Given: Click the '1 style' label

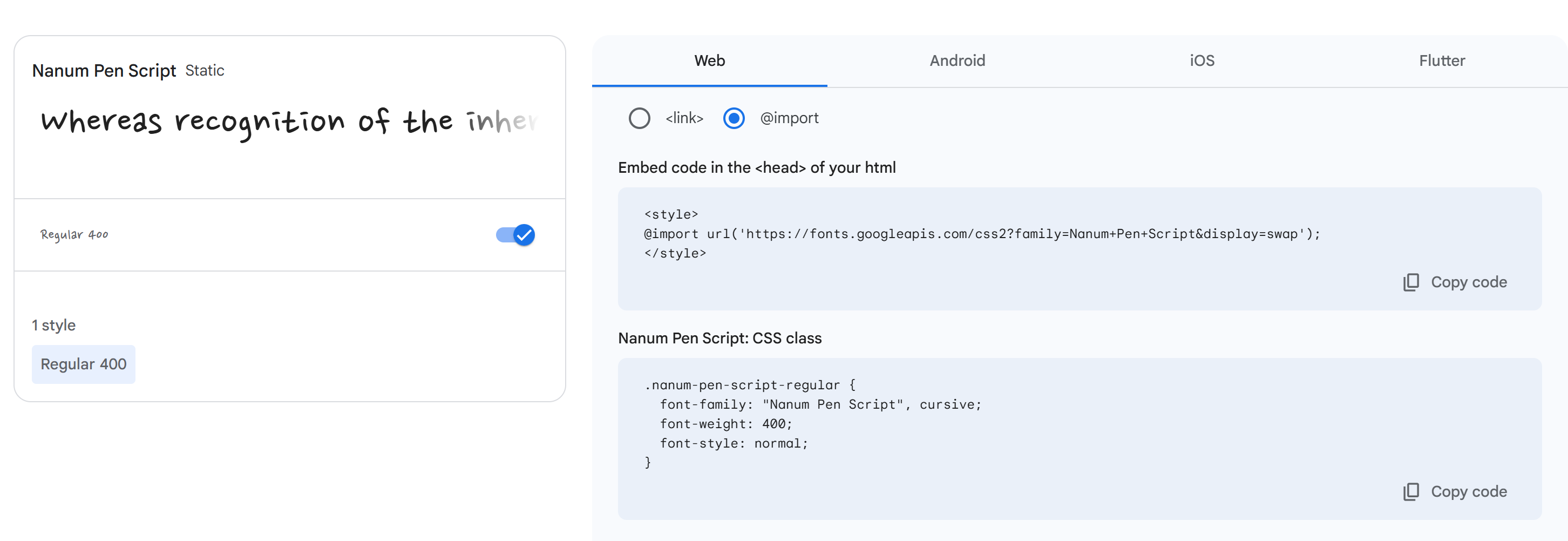Looking at the screenshot, I should tap(53, 326).
